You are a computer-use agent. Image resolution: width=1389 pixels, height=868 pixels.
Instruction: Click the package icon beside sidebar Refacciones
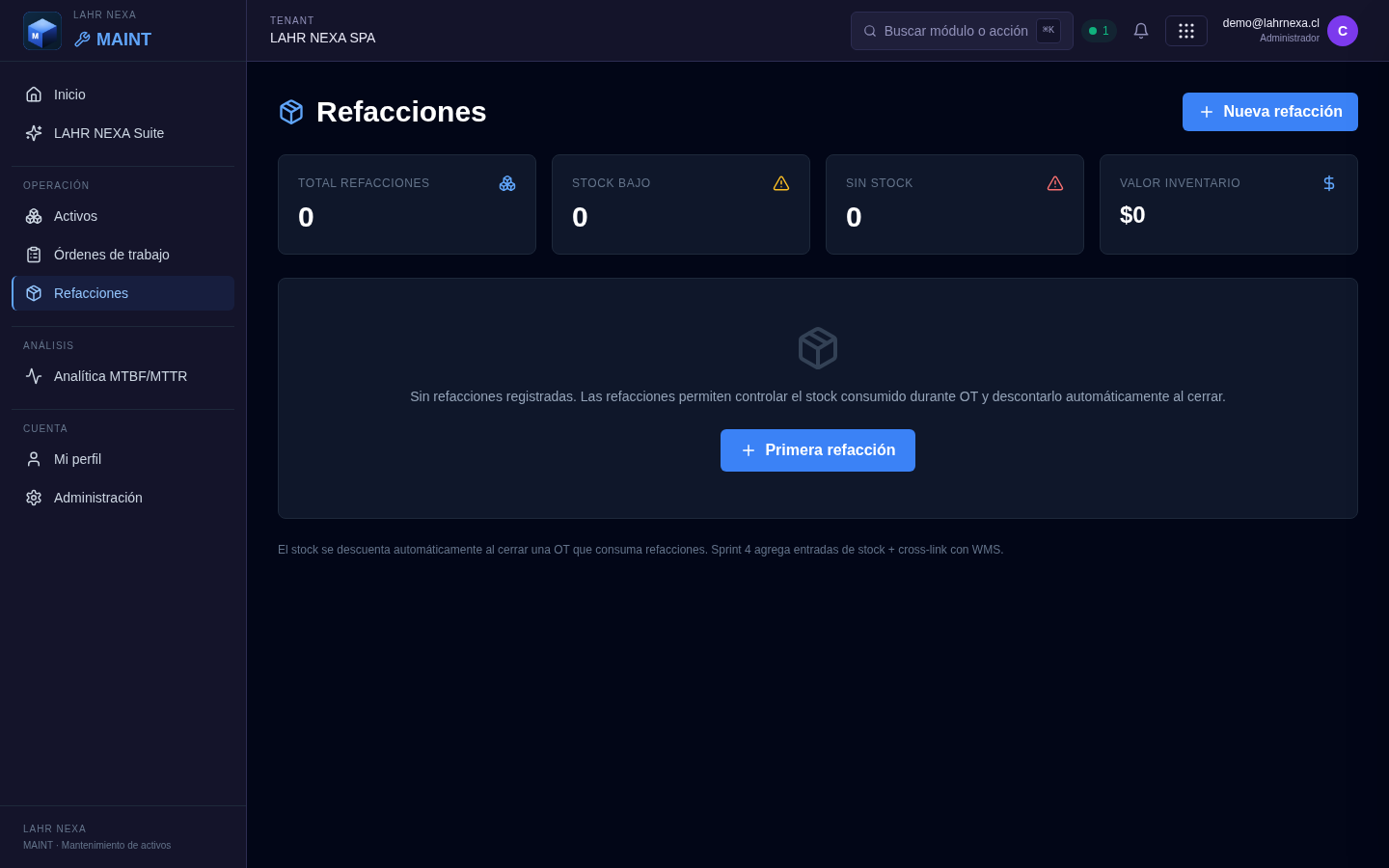(34, 293)
